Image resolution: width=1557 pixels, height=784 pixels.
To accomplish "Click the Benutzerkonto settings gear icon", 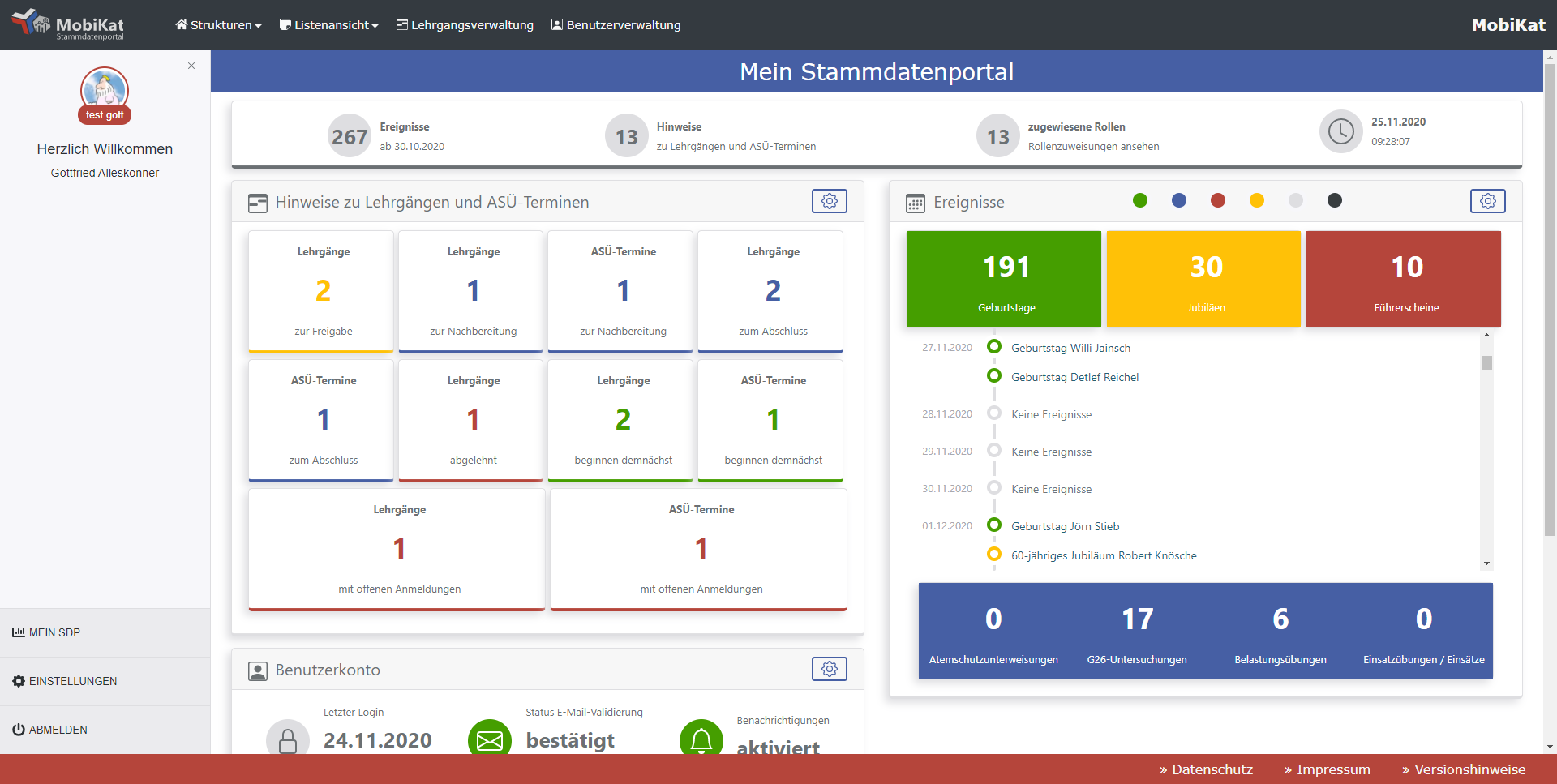I will coord(829,669).
